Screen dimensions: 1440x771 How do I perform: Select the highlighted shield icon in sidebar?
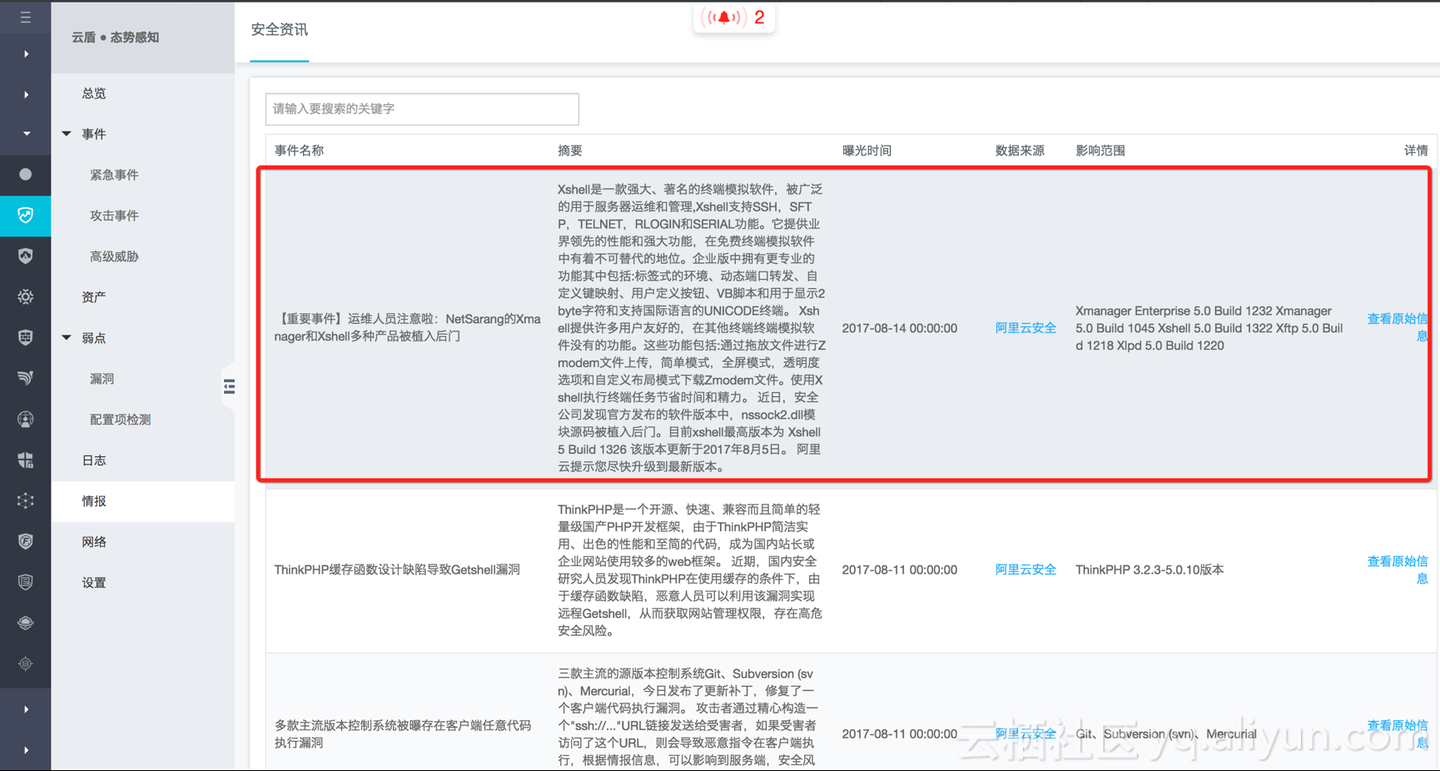(26, 215)
